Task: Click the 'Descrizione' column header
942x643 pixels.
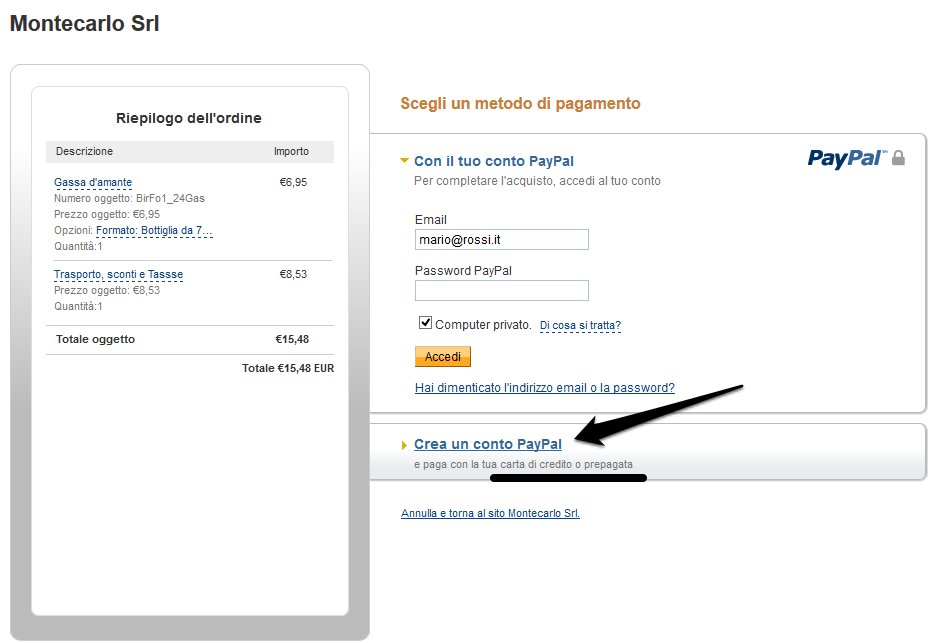Action: coord(84,152)
